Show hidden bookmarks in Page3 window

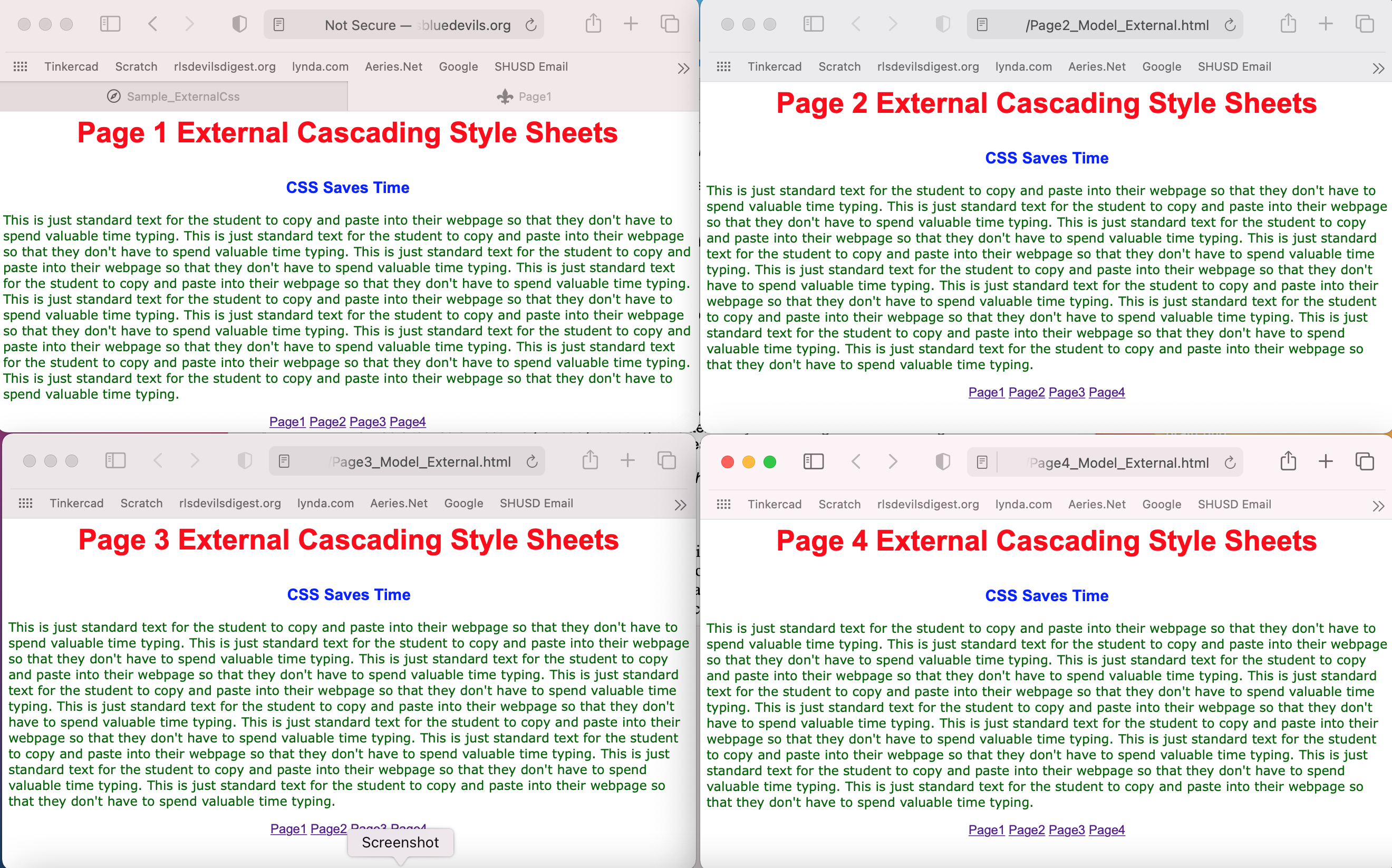point(680,505)
